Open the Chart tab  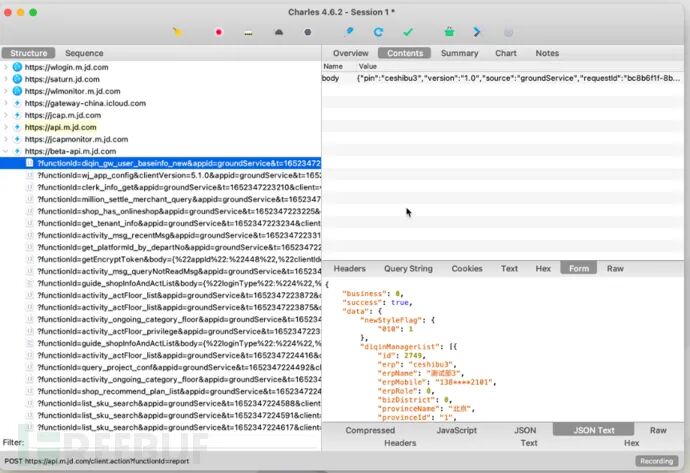pos(506,53)
